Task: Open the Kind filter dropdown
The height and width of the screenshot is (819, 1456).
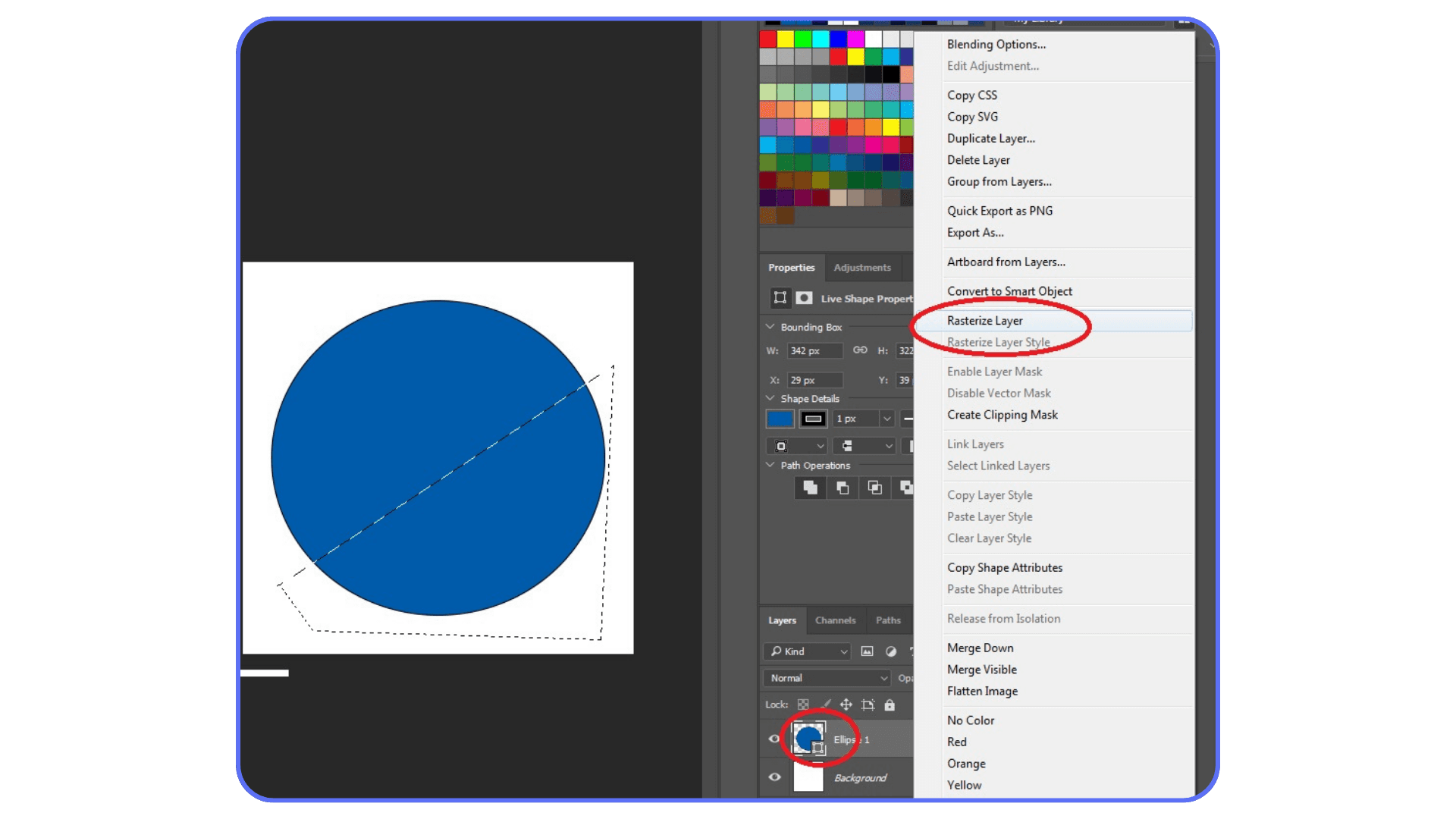Action: [807, 651]
